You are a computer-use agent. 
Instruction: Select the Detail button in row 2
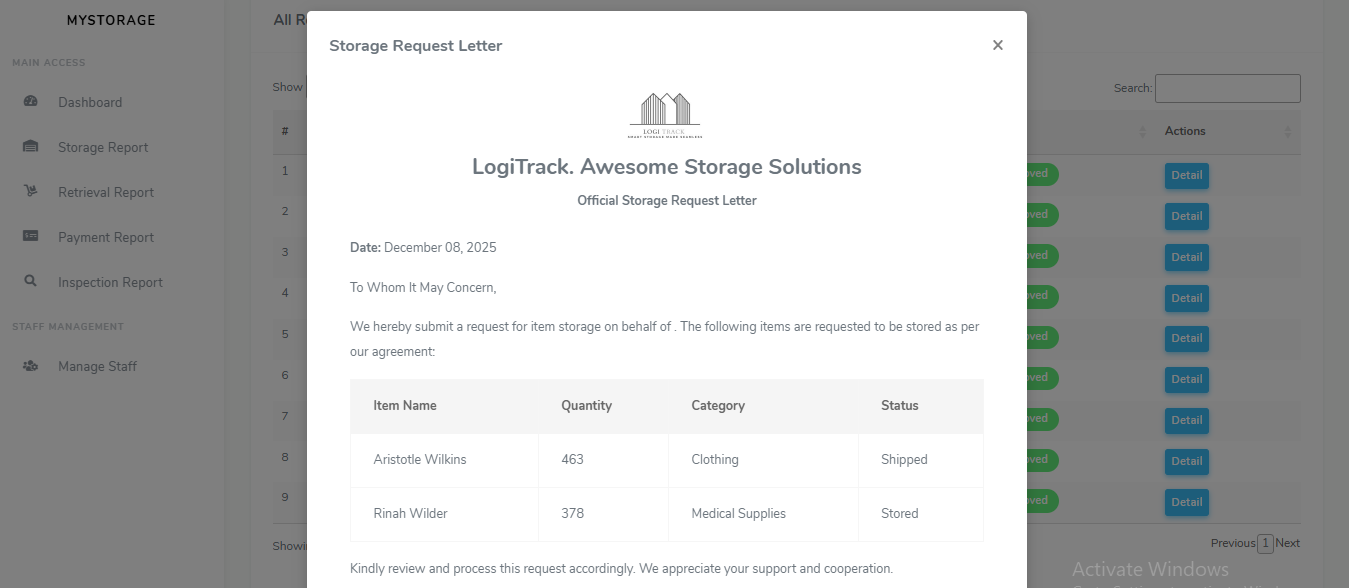coord(1186,216)
